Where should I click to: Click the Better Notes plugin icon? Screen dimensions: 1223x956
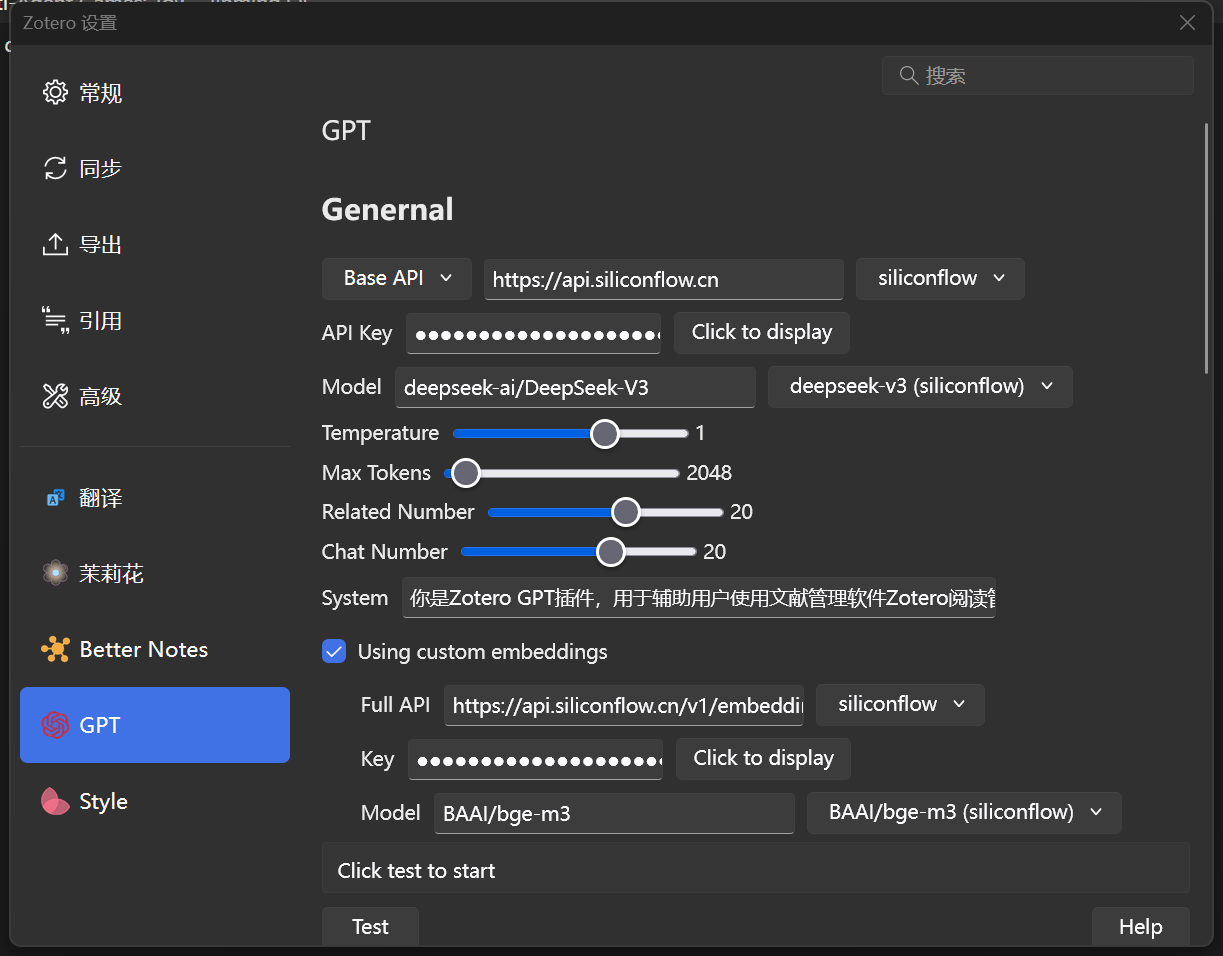55,649
